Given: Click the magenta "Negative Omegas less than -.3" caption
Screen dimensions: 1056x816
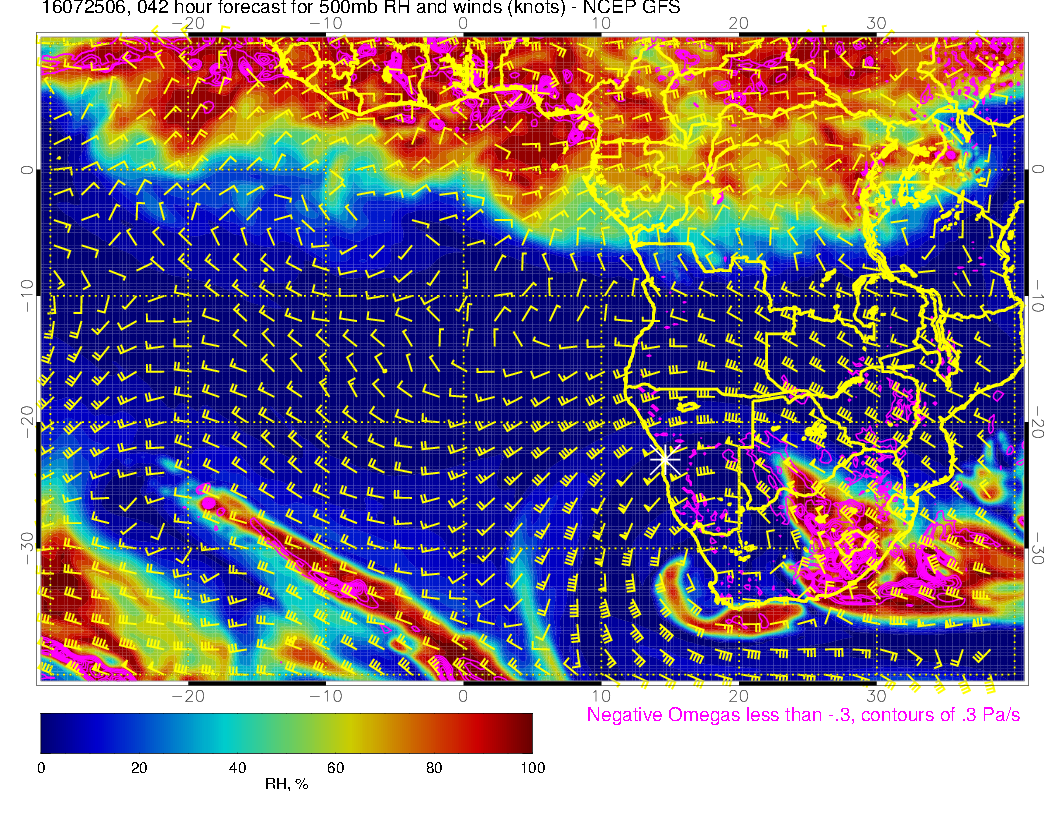Looking at the screenshot, I should [803, 715].
